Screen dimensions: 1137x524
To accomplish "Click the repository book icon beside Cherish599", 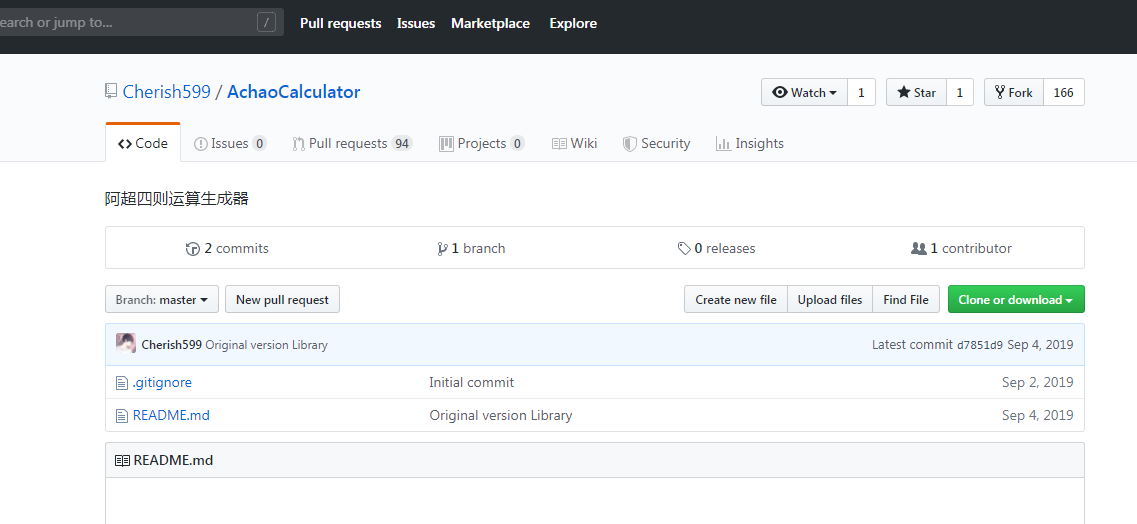I will pos(111,91).
